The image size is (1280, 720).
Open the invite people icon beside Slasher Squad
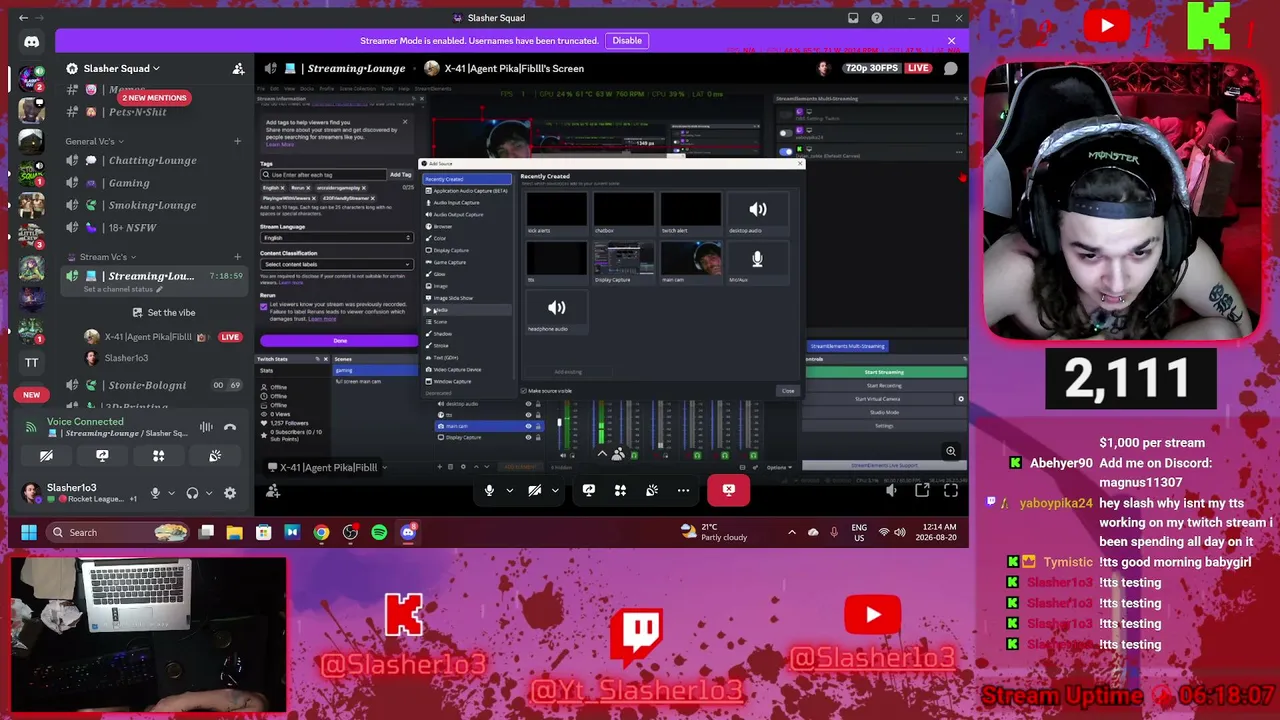[238, 69]
